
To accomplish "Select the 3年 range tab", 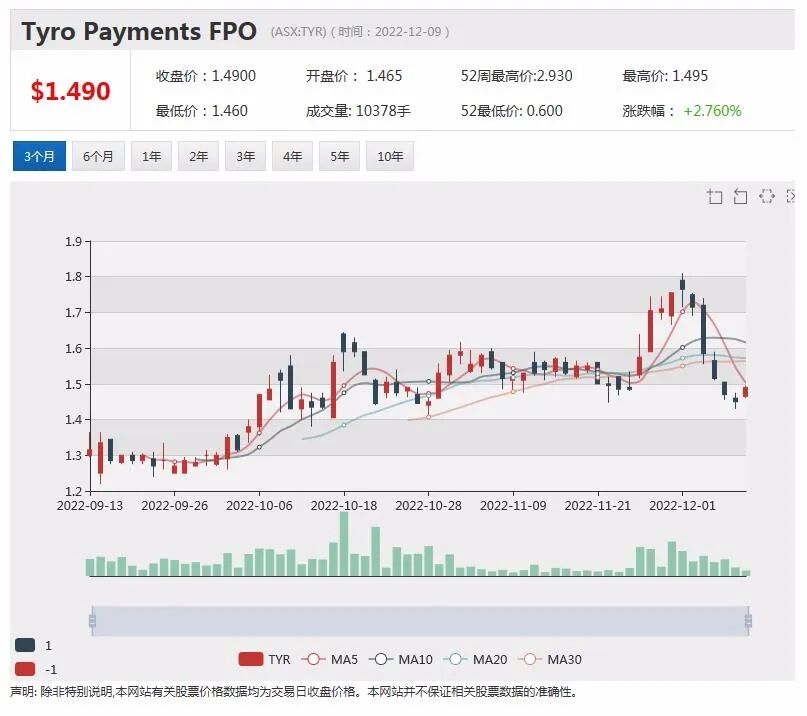I will pos(245,156).
